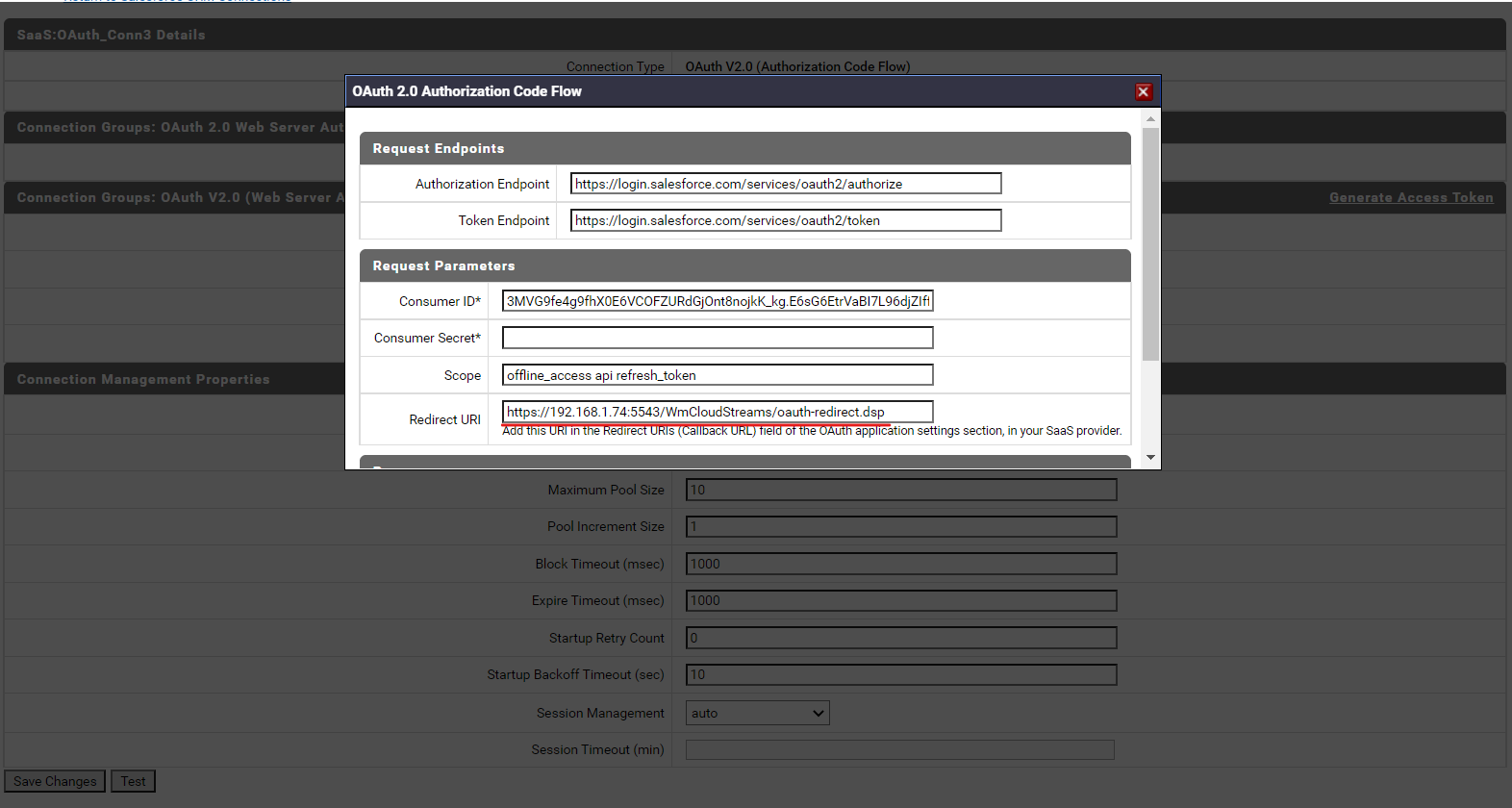Screen dimensions: 1512x808
Task: Click the Generate Access Token link
Action: [x=1410, y=197]
